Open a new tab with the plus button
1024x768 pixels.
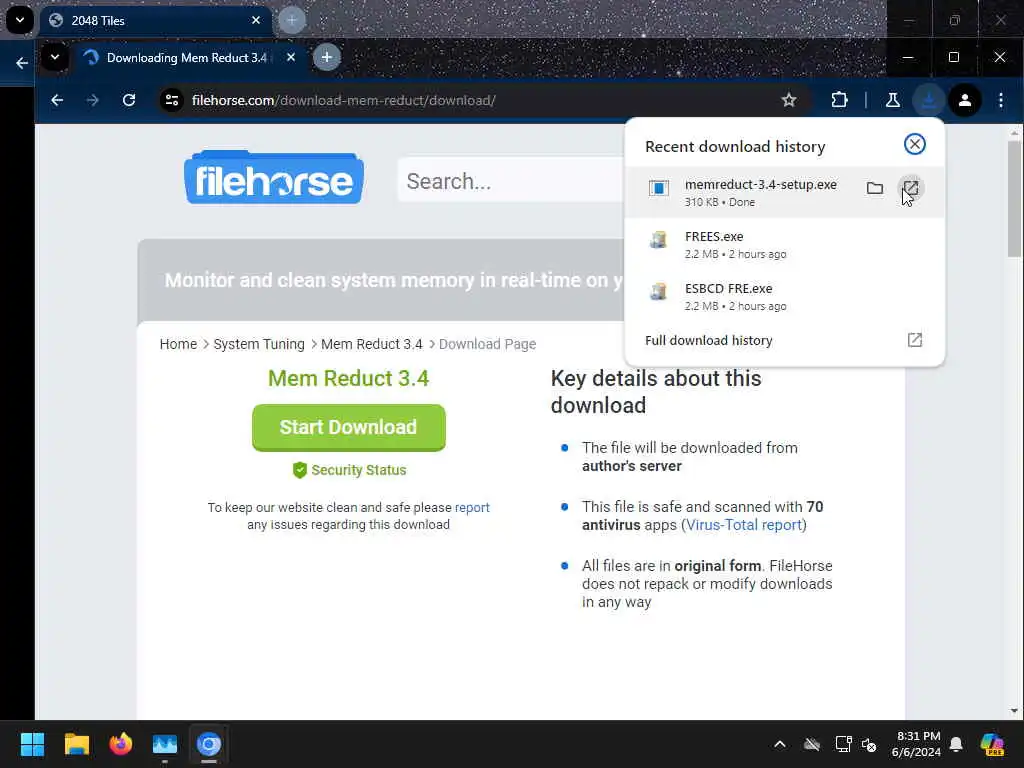point(327,57)
